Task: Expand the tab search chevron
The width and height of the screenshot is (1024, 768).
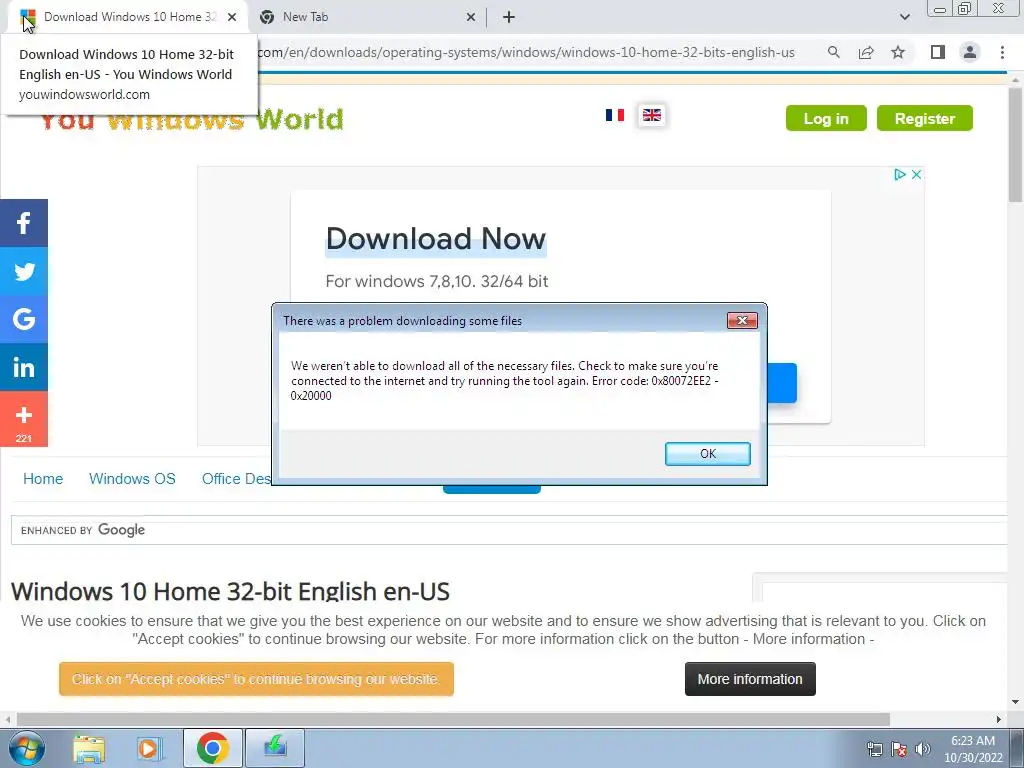Action: point(904,17)
